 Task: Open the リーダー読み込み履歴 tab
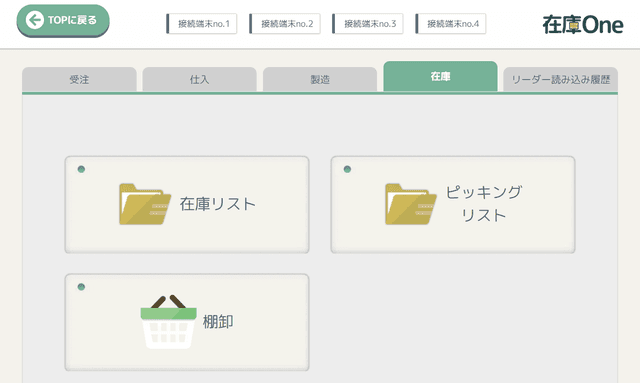[560, 79]
